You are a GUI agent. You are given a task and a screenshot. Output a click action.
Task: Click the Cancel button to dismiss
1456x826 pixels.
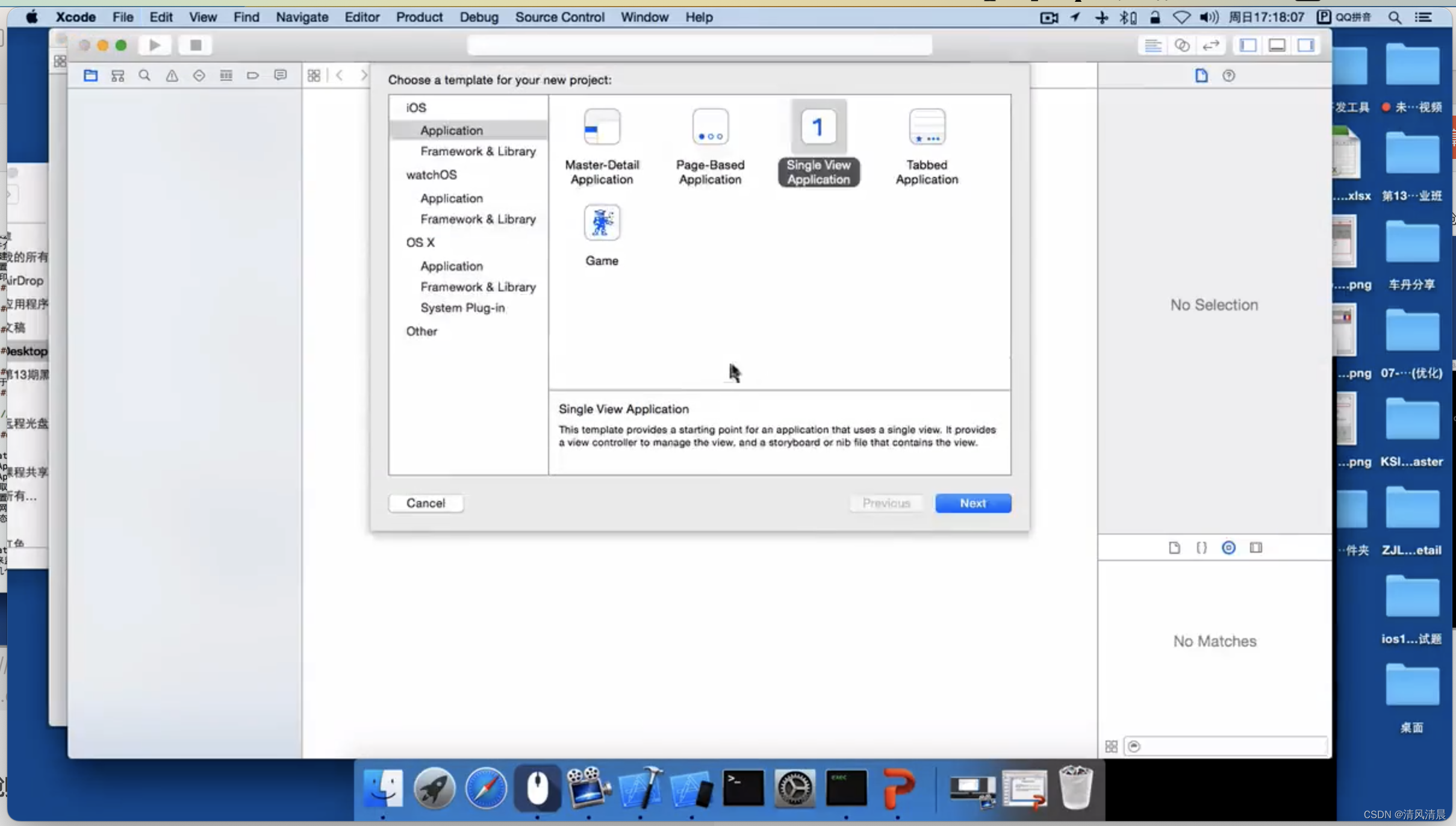pyautogui.click(x=426, y=502)
